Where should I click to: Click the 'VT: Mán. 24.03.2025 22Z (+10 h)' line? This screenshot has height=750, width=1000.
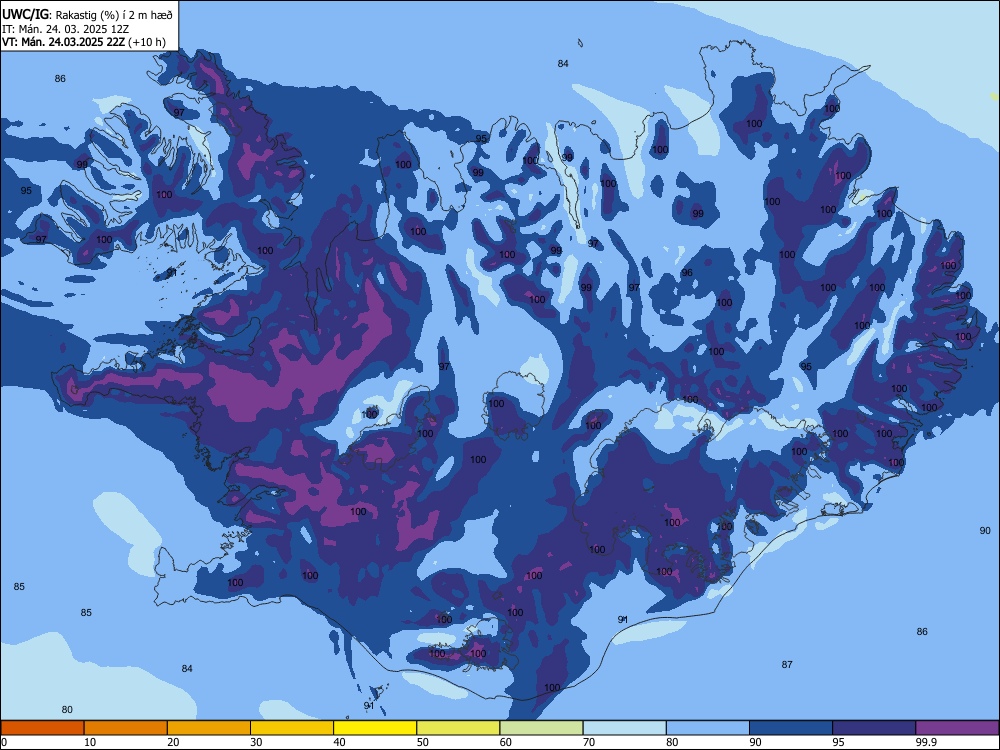(x=84, y=42)
